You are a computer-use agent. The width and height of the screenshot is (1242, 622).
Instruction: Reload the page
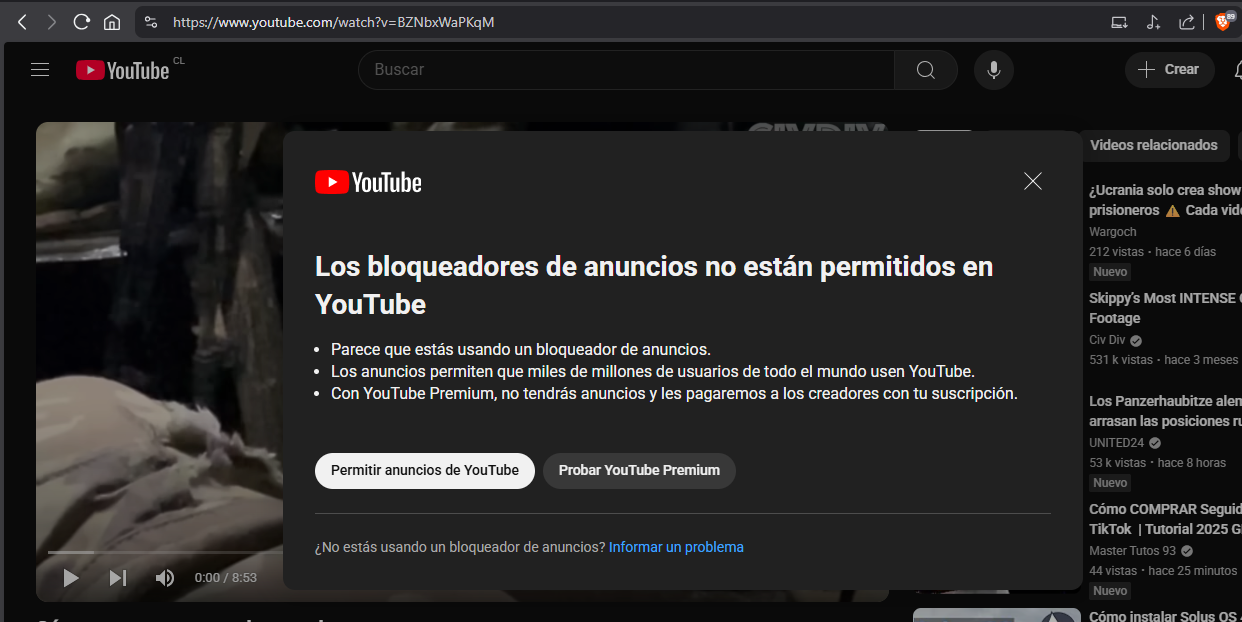(82, 21)
